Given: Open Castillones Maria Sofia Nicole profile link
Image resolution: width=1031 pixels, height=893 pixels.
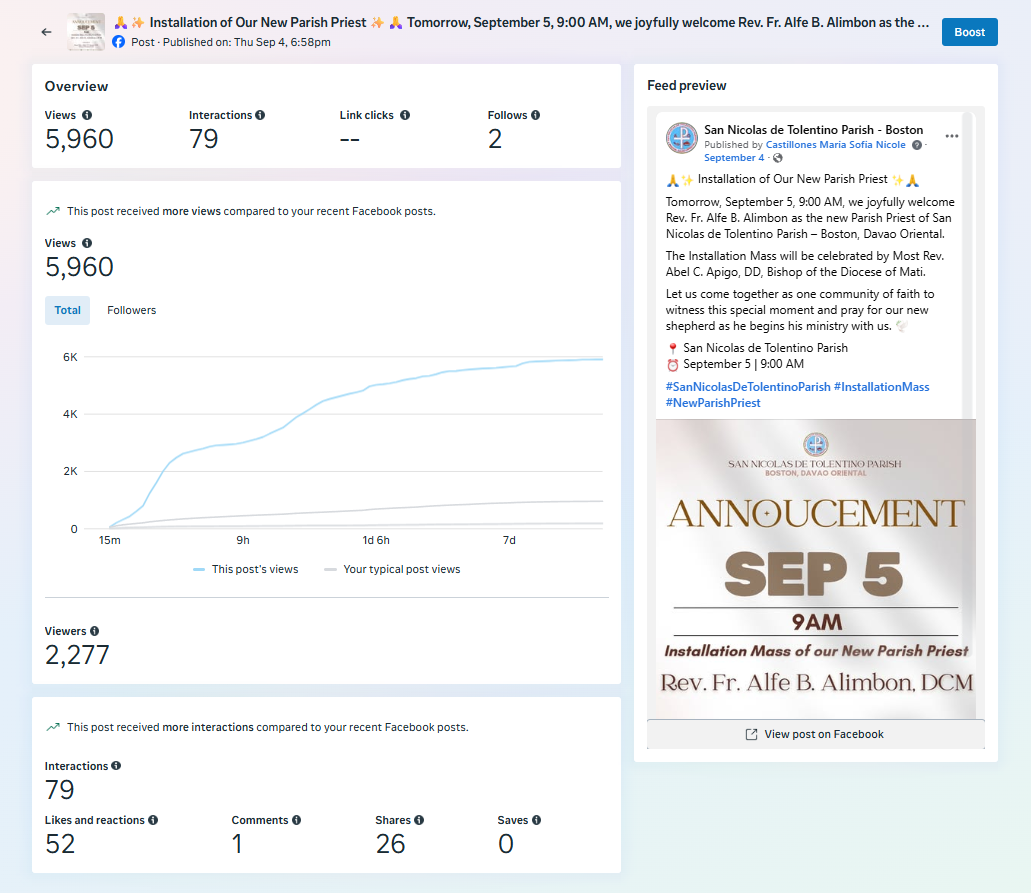Looking at the screenshot, I should tap(836, 145).
